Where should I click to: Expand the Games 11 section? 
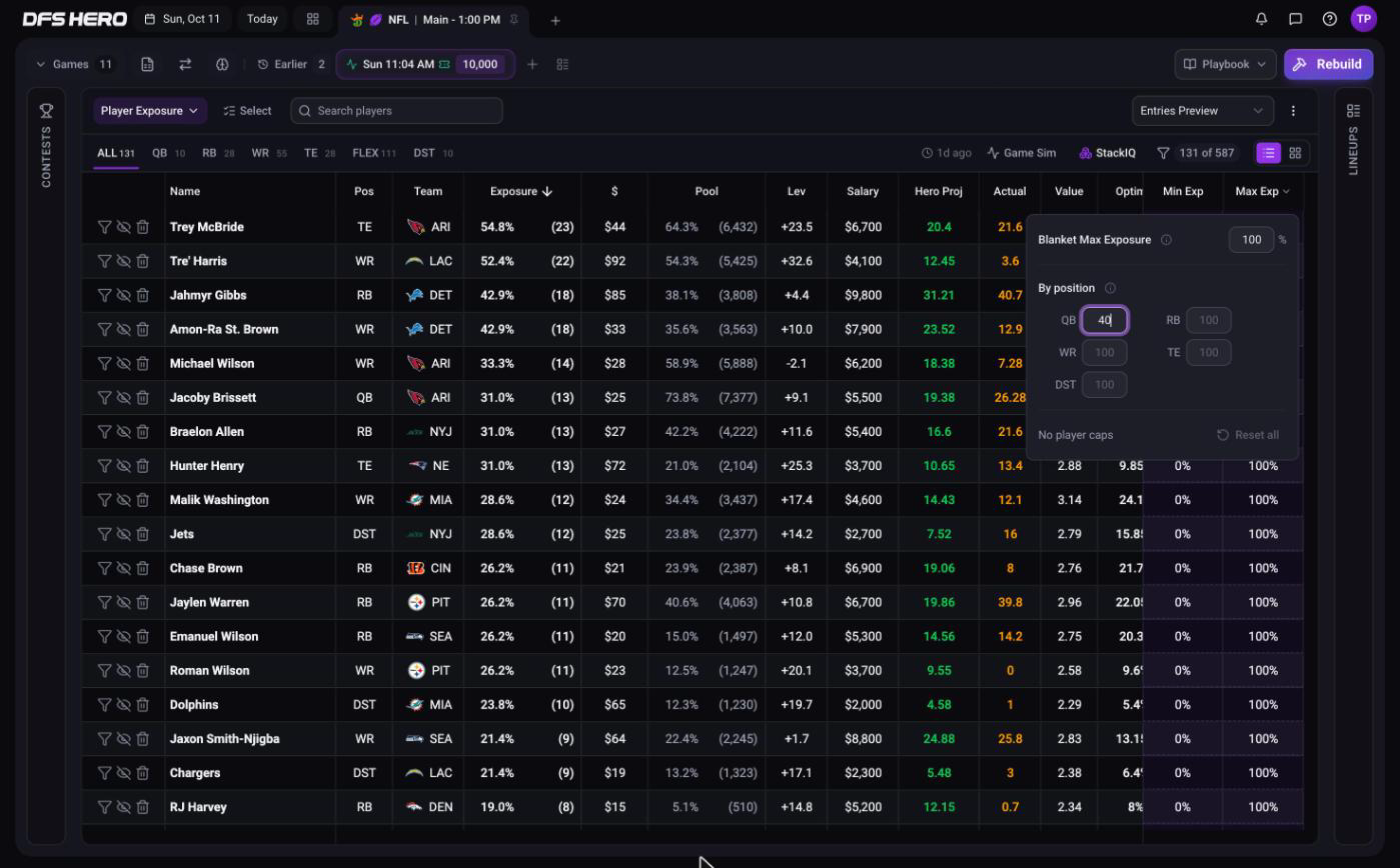click(x=75, y=64)
